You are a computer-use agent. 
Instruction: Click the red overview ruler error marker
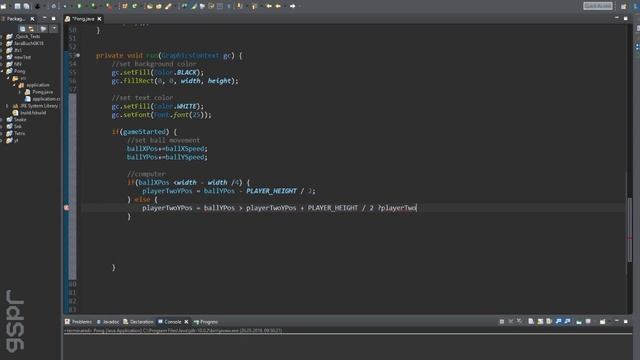pos(630,238)
